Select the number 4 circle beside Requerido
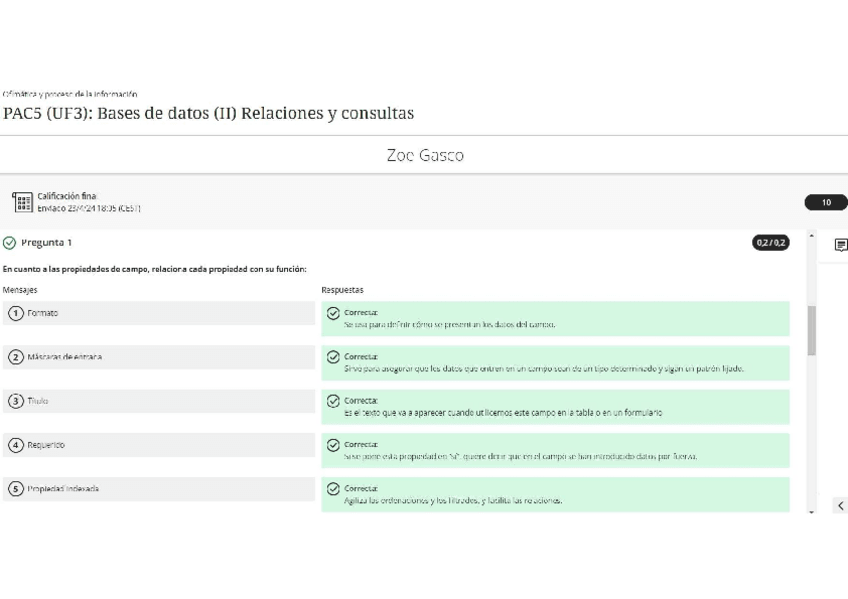 coord(16,446)
